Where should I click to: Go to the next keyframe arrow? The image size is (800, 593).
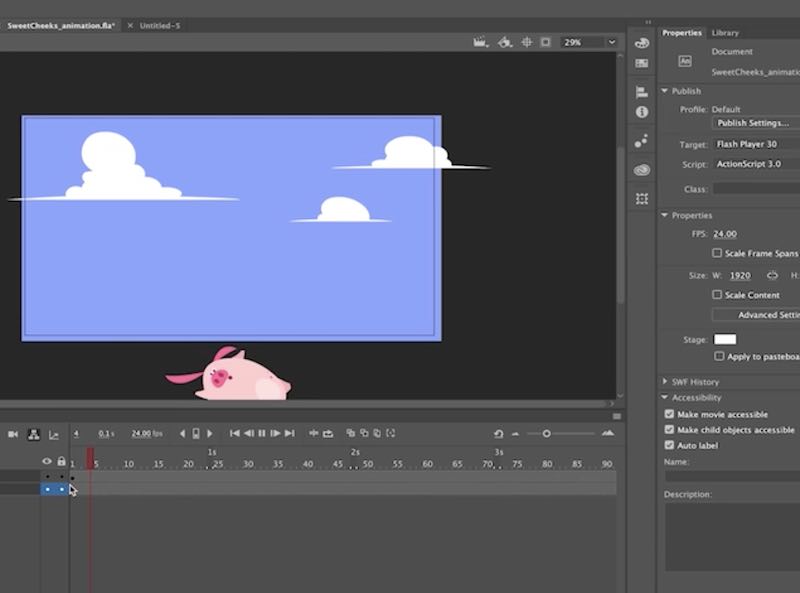click(210, 434)
